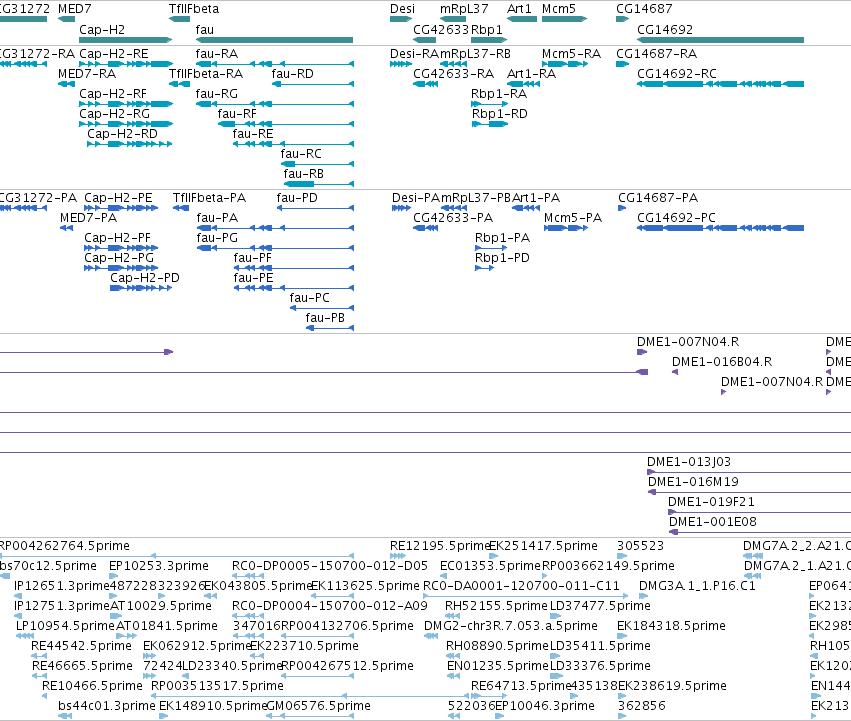Click protein fau-PF
851x721 pixels.
coord(294,268)
